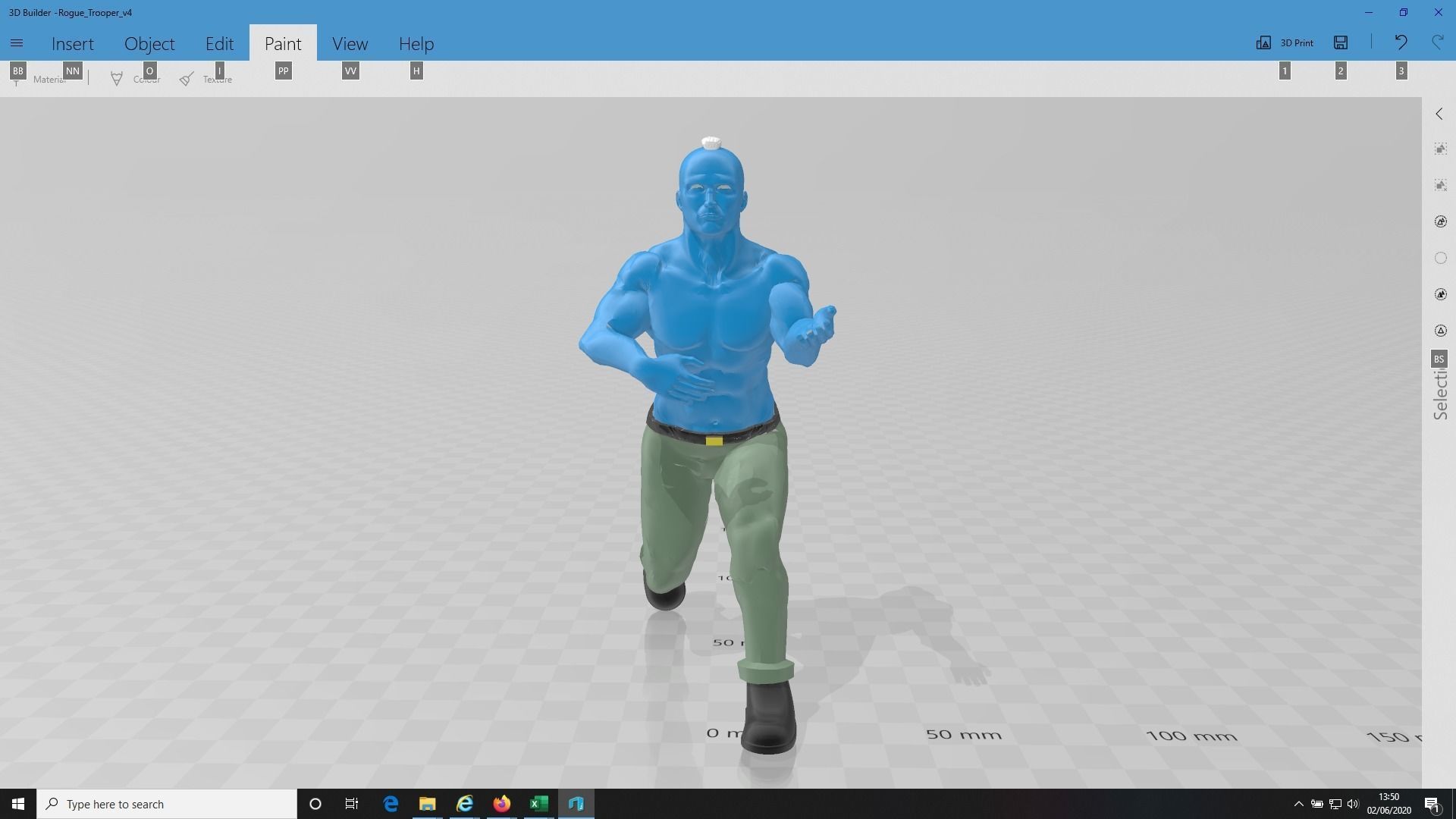Image resolution: width=1456 pixels, height=819 pixels.
Task: Open Excel from the taskbar
Action: point(538,804)
